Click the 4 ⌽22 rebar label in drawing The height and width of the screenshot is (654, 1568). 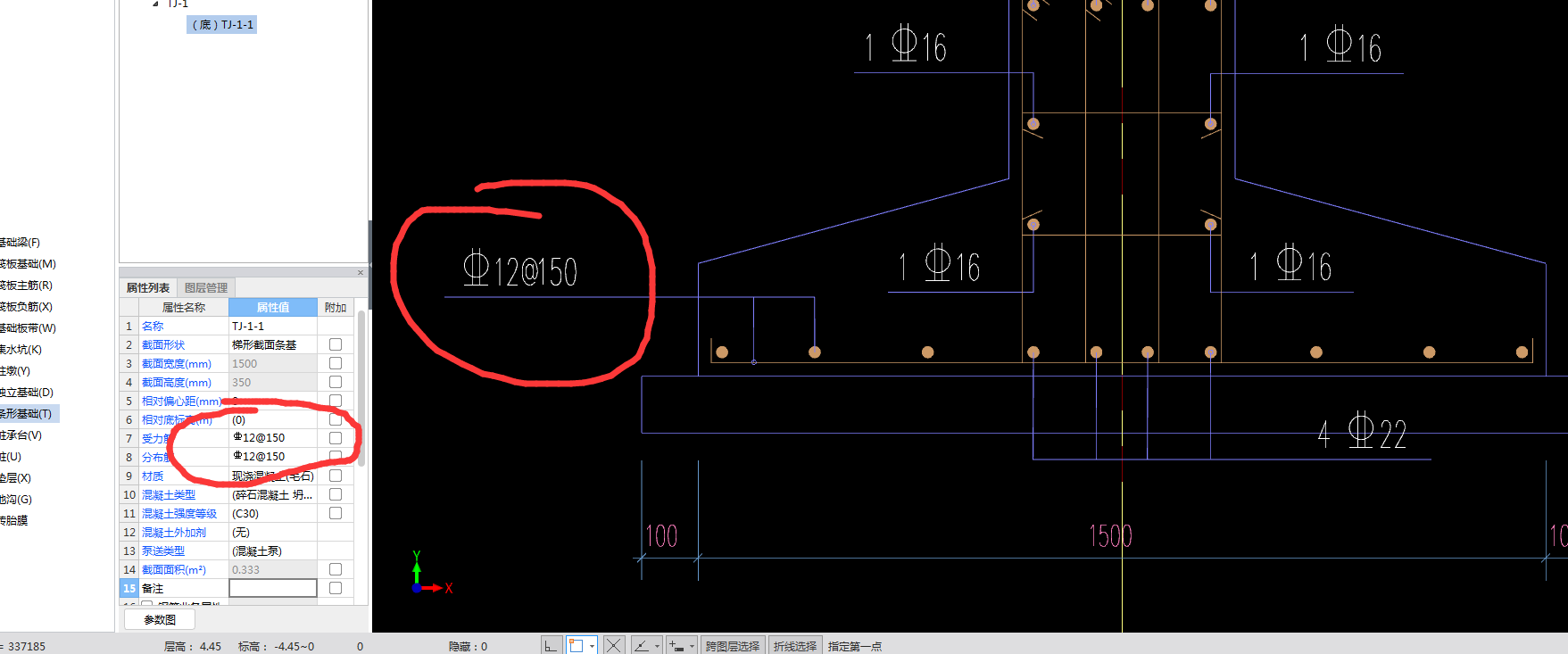pos(1362,433)
